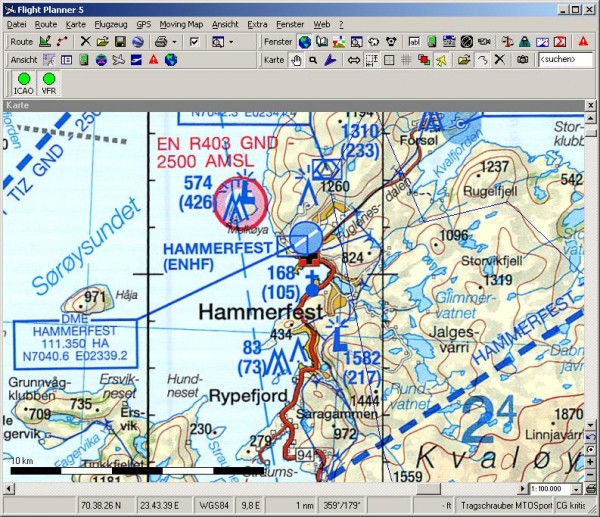Viewport: 600px width, 517px height.
Task: Click the Tragschrauber MTOSport status field
Action: click(x=506, y=506)
